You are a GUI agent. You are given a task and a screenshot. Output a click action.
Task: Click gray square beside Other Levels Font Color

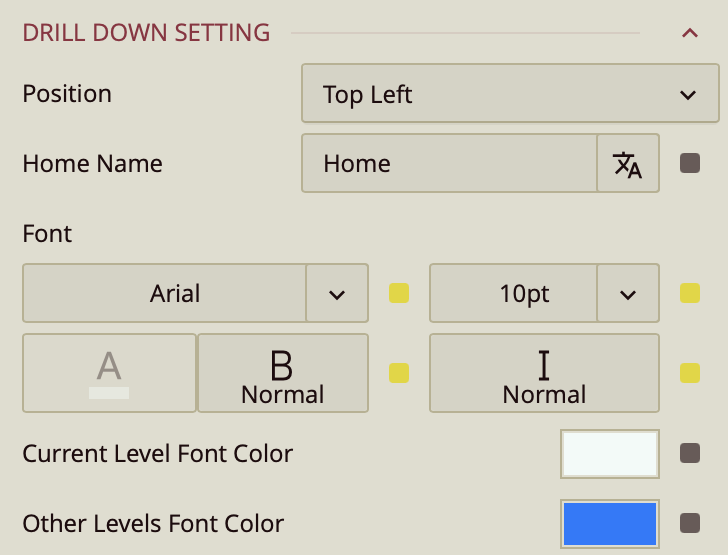click(x=690, y=523)
